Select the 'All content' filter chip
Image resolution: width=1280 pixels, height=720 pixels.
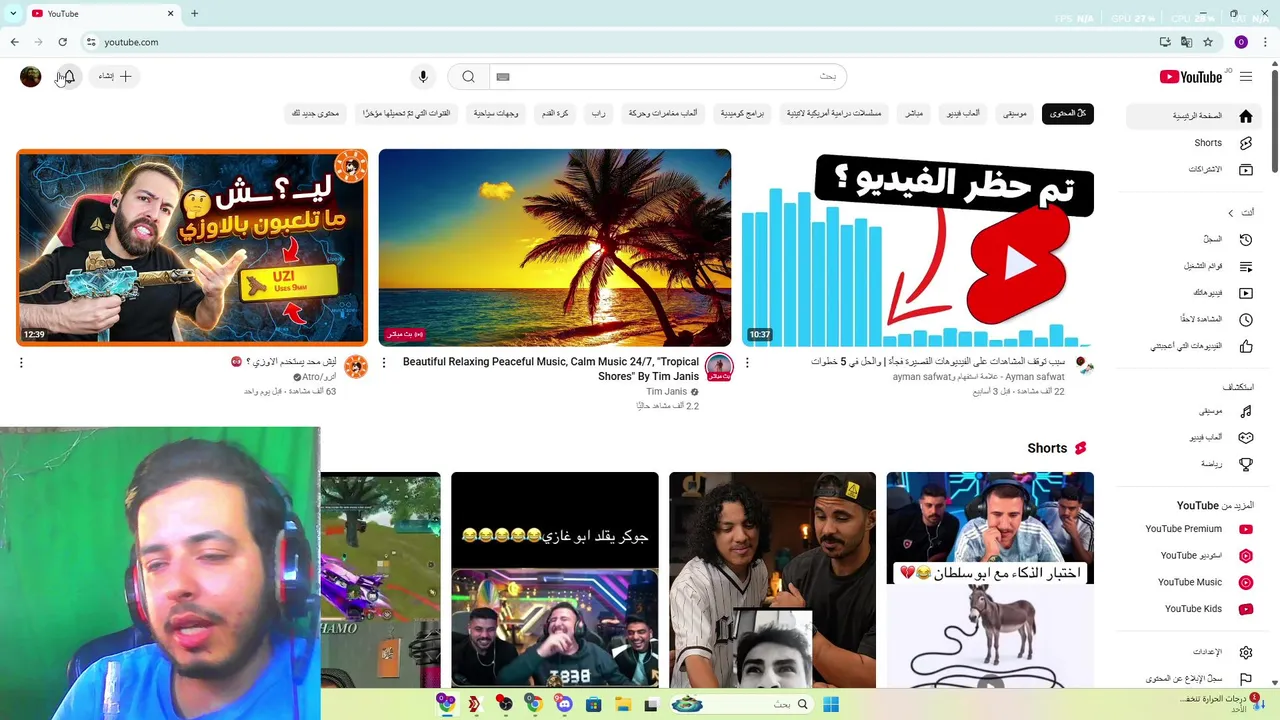1067,114
